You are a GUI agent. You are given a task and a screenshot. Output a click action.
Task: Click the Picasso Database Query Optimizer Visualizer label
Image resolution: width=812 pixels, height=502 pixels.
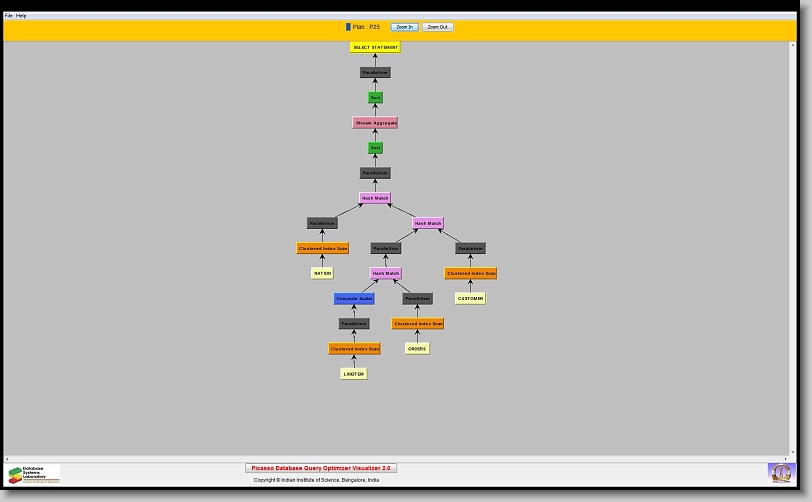pos(321,468)
